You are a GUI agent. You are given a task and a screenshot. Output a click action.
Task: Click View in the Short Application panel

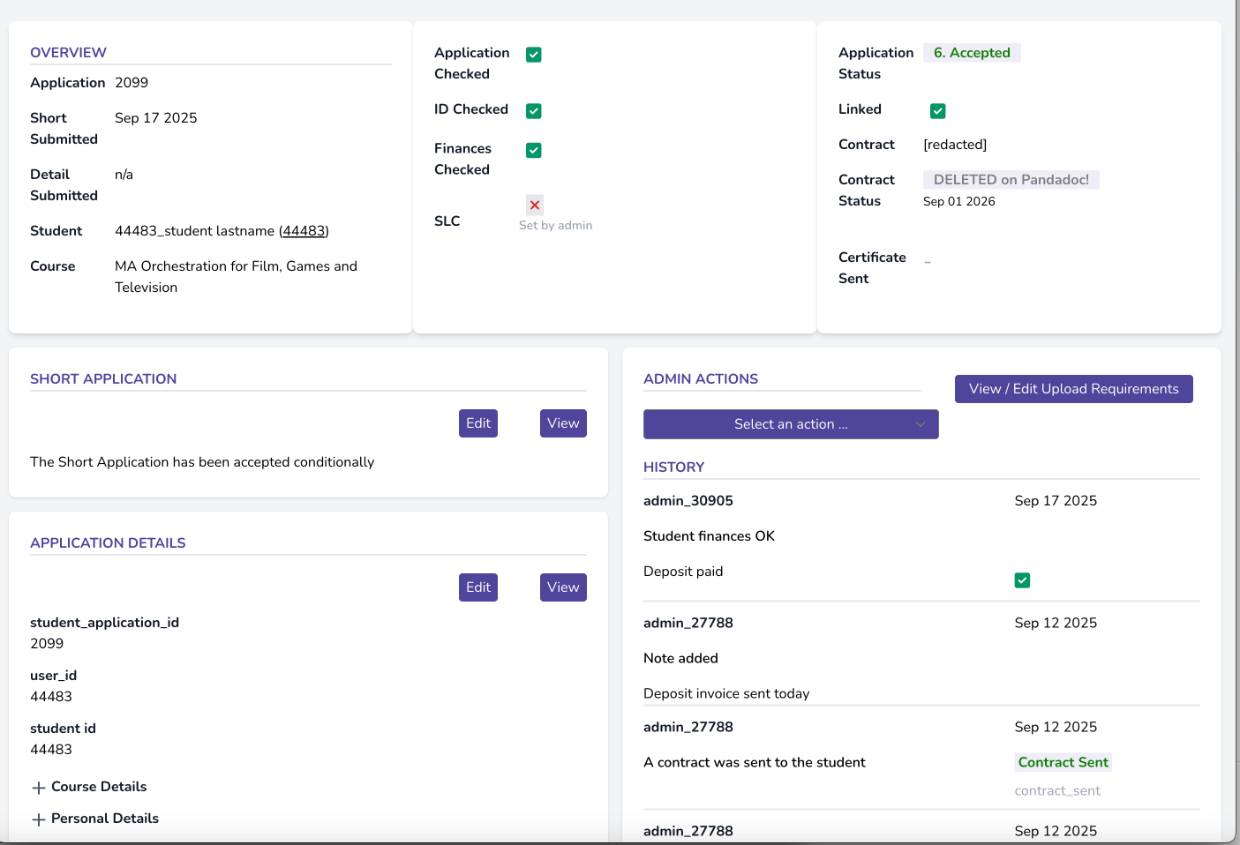563,423
